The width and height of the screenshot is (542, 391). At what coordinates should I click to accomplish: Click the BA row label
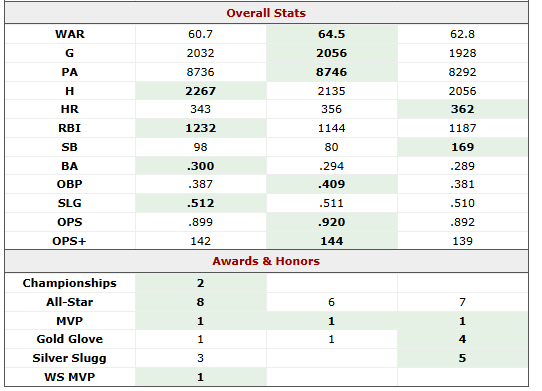[70, 166]
